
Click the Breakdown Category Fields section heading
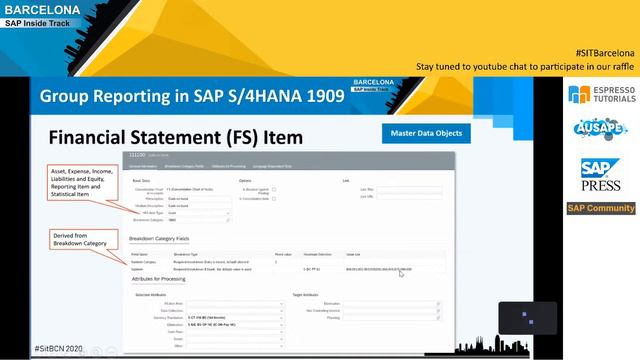(x=159, y=238)
